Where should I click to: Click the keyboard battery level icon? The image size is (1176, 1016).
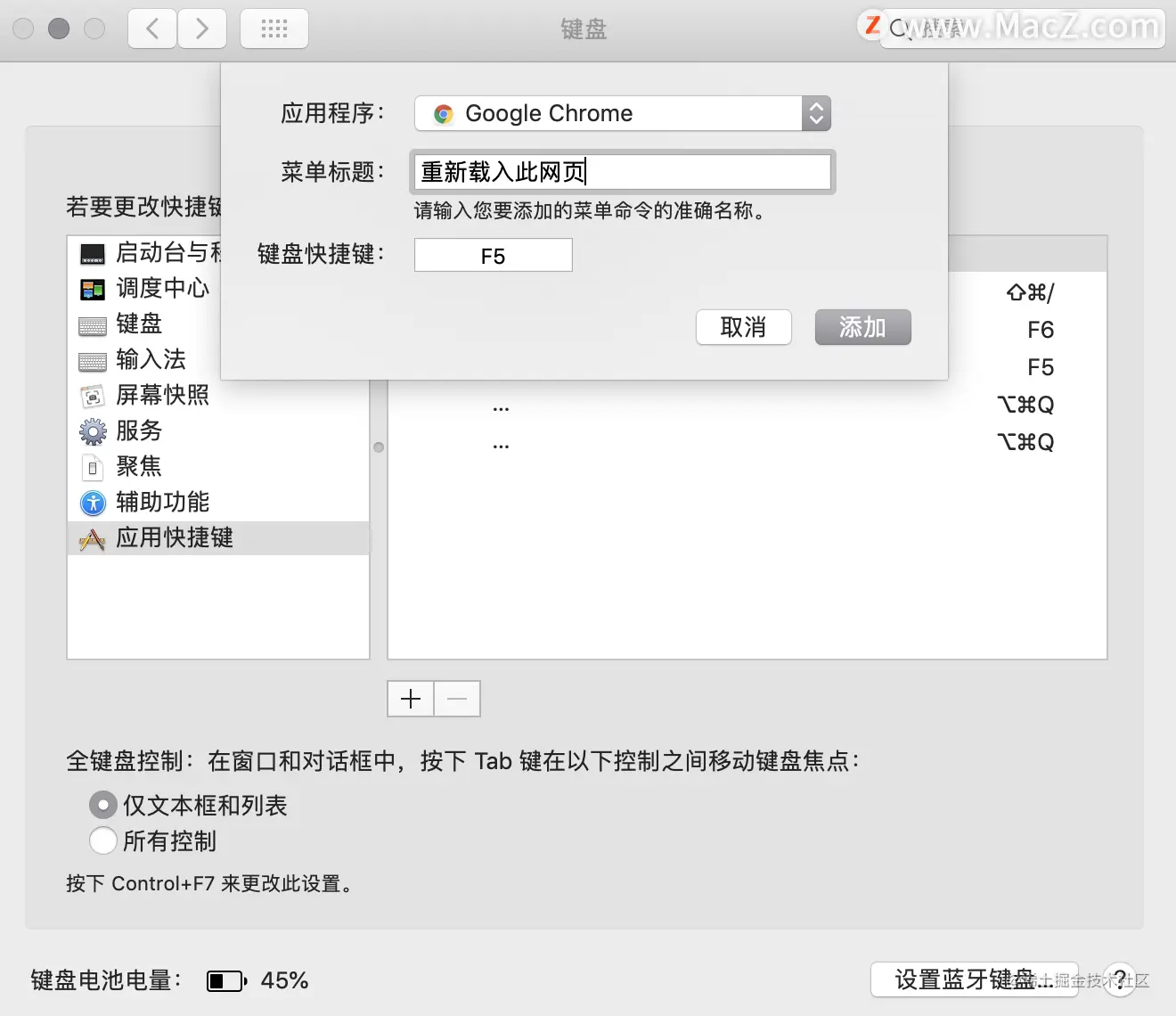point(226,981)
